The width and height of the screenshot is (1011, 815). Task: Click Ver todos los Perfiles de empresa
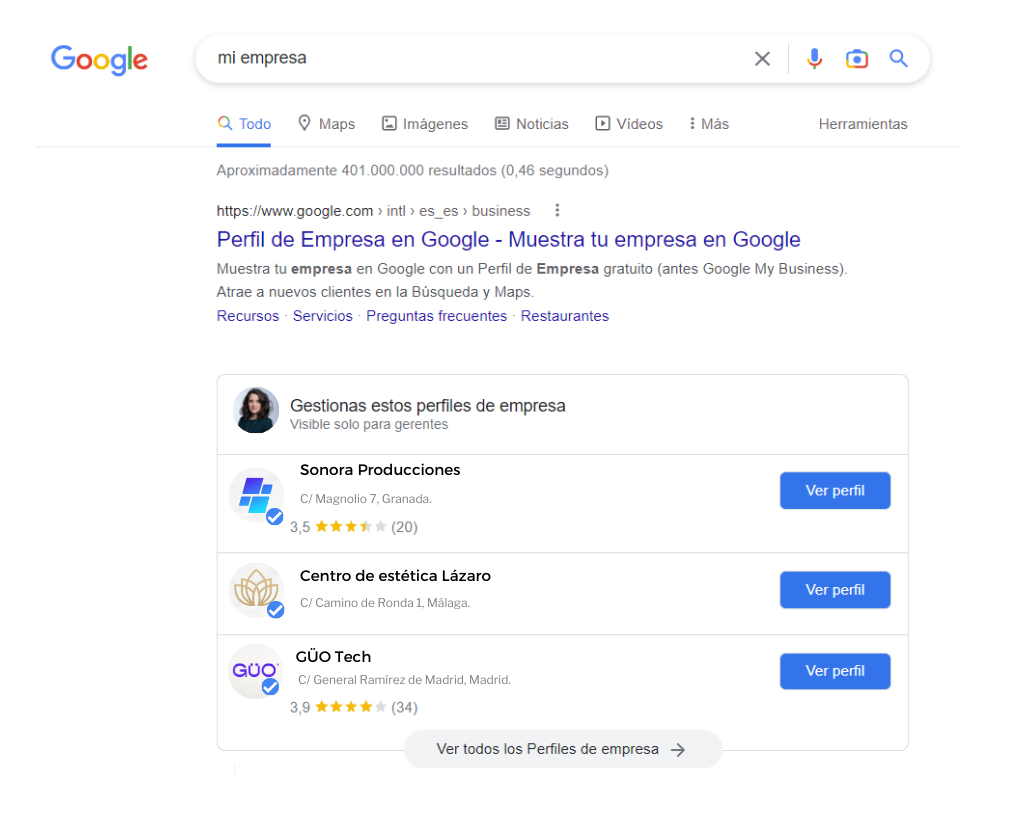click(x=562, y=749)
